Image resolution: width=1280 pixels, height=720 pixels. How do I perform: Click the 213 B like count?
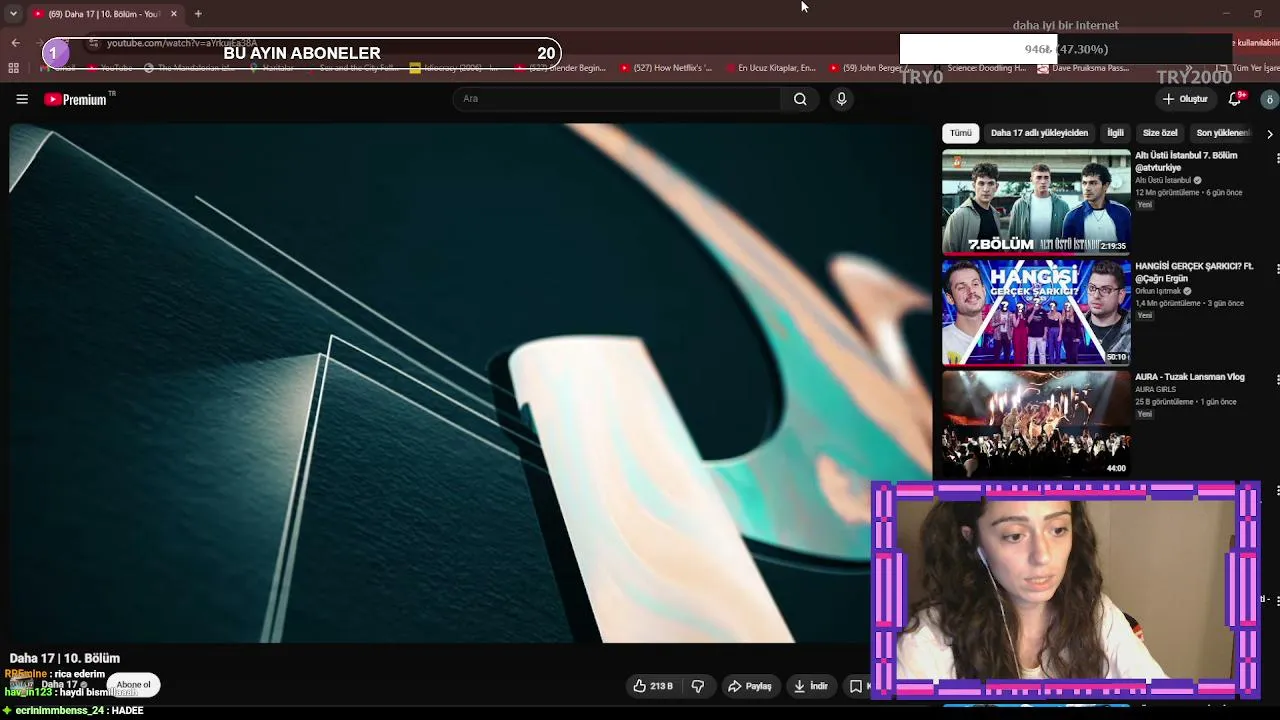pyautogui.click(x=661, y=686)
